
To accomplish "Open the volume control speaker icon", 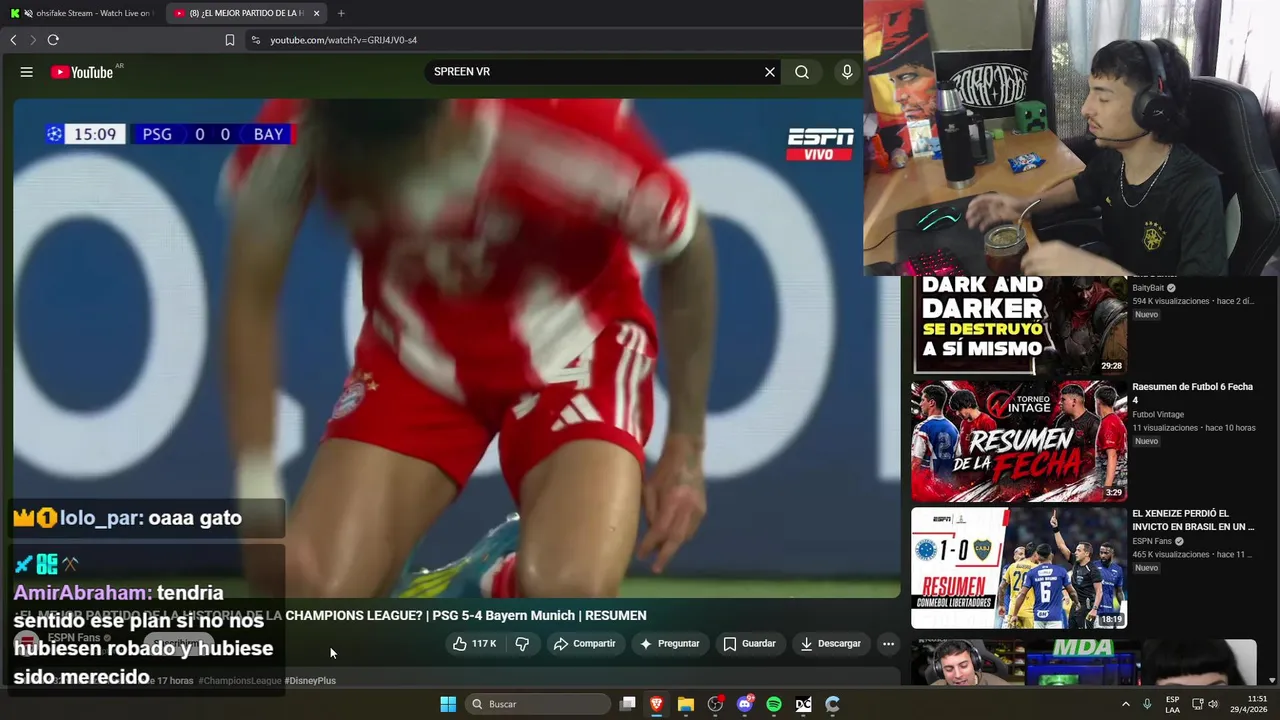I will (x=1213, y=704).
